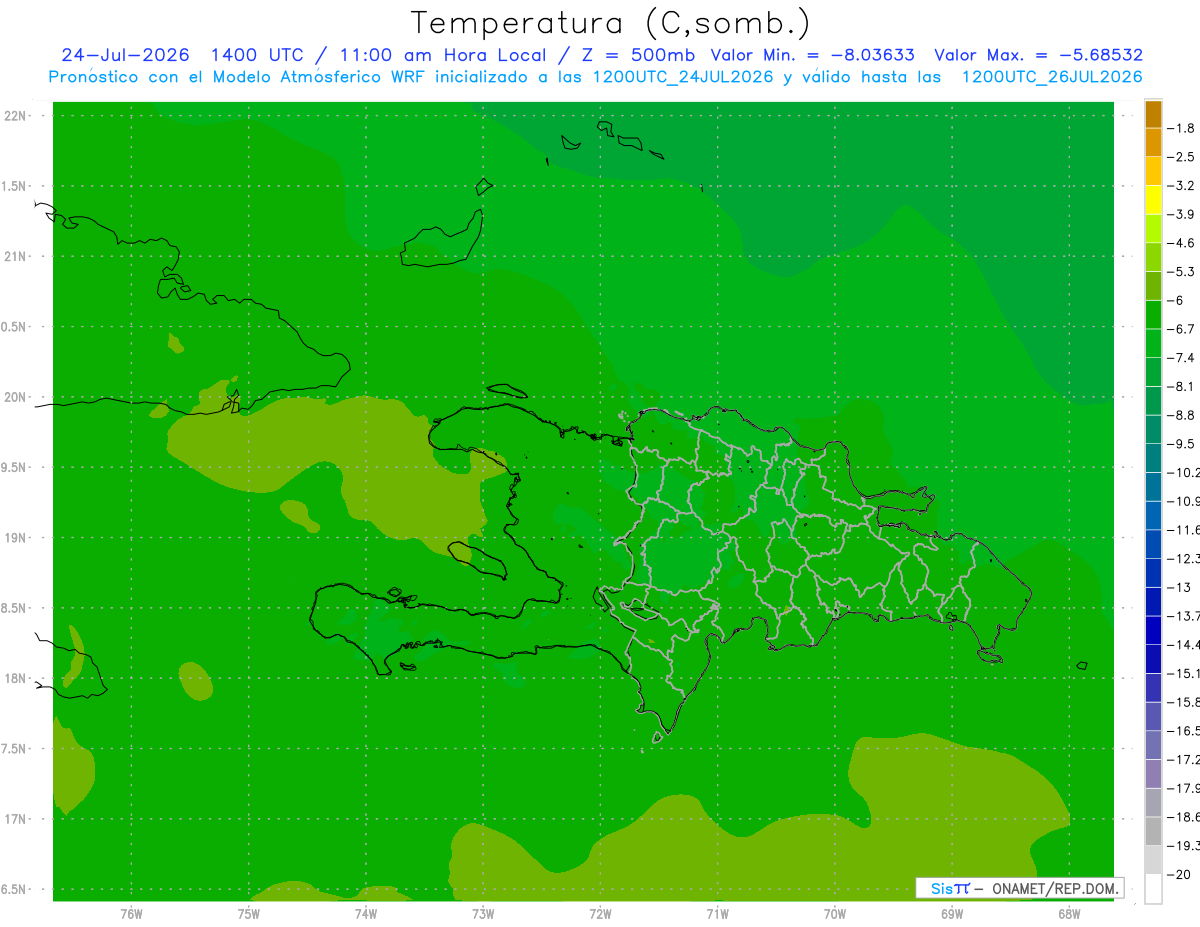Viewport: 1200px width, 927px height.
Task: Click the "Temperatura (C,somb.)" title
Action: [609, 23]
